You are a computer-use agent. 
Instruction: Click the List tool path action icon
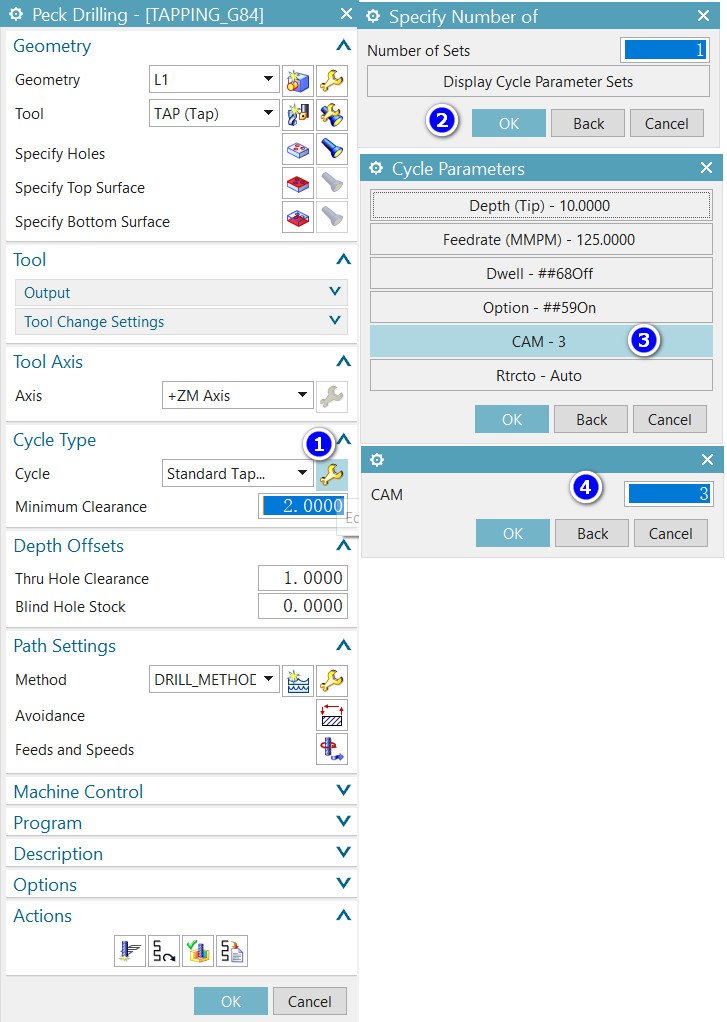pyautogui.click(x=232, y=951)
